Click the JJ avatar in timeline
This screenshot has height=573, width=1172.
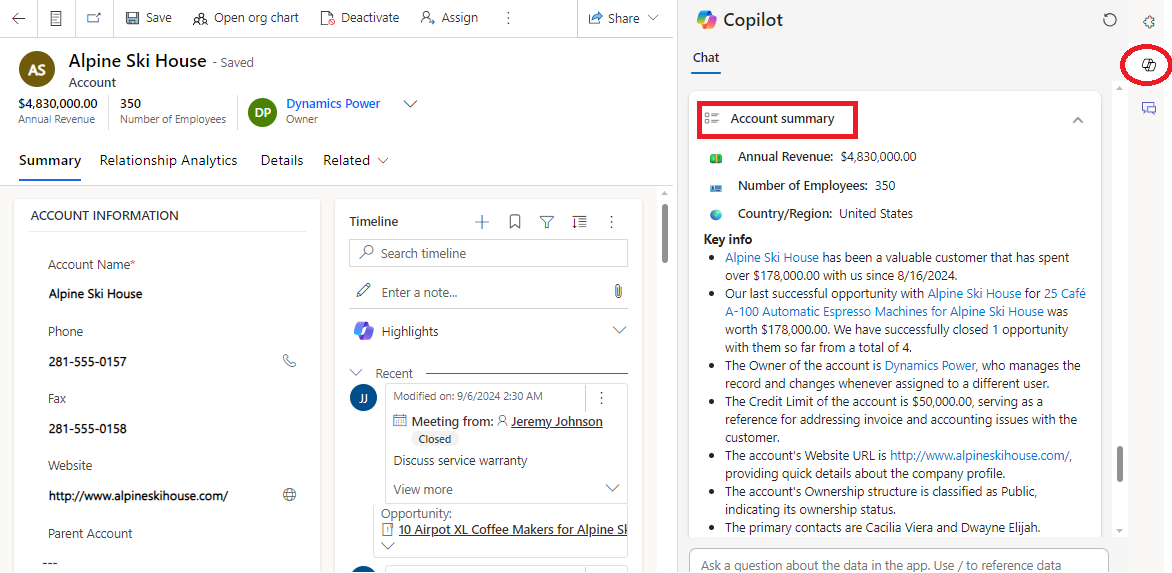point(363,398)
